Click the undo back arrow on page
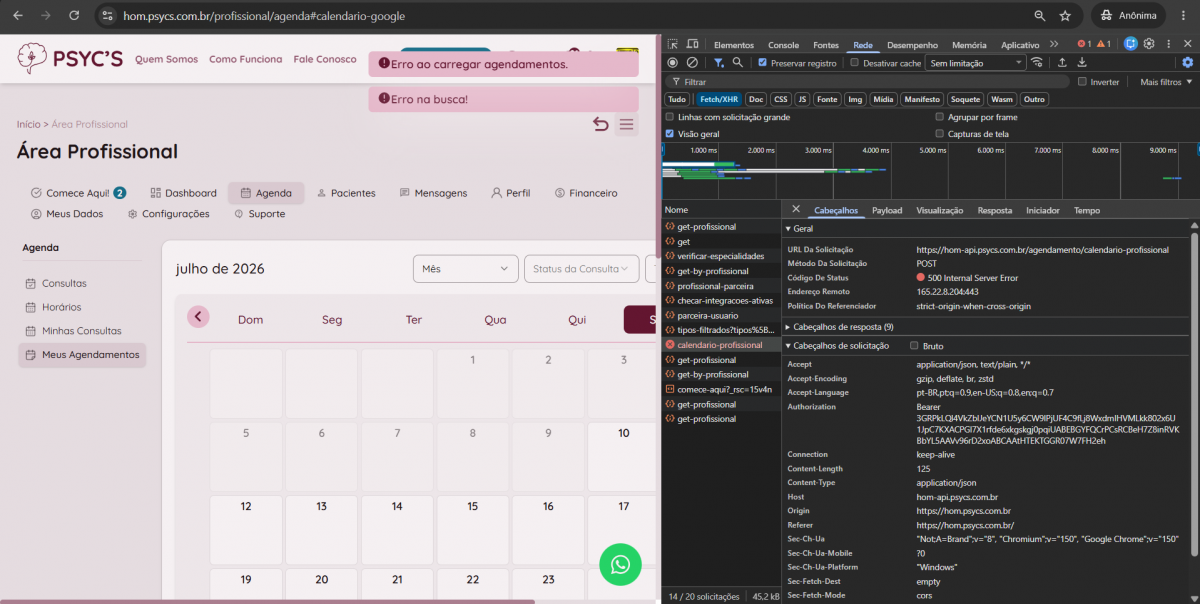 point(600,124)
